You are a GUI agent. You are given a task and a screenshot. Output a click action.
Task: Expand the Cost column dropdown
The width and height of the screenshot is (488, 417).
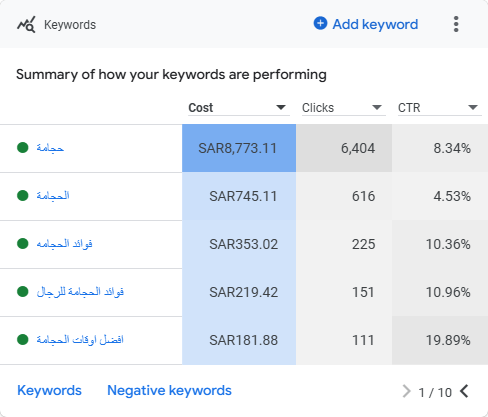click(x=281, y=107)
